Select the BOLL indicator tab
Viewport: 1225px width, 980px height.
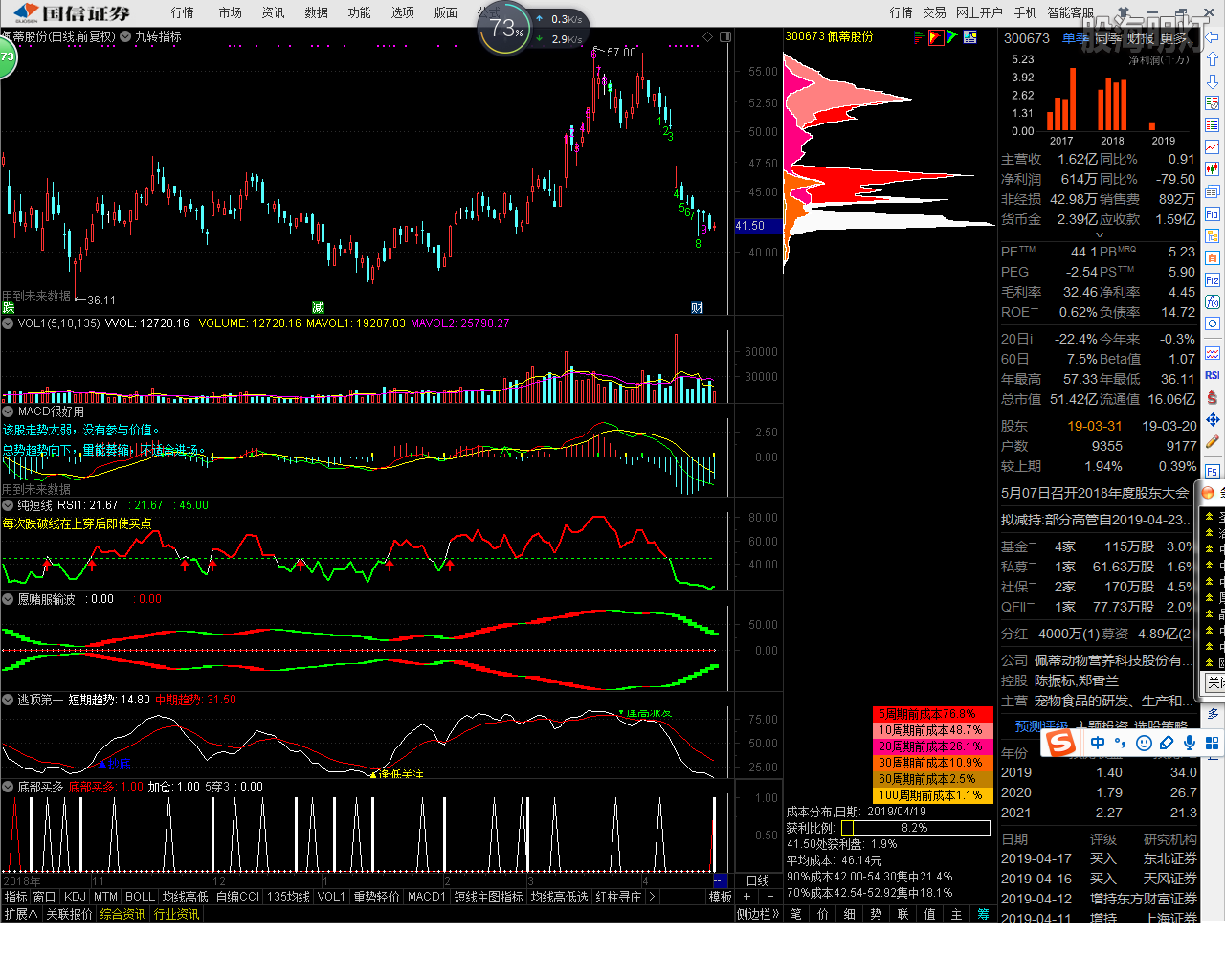(140, 897)
